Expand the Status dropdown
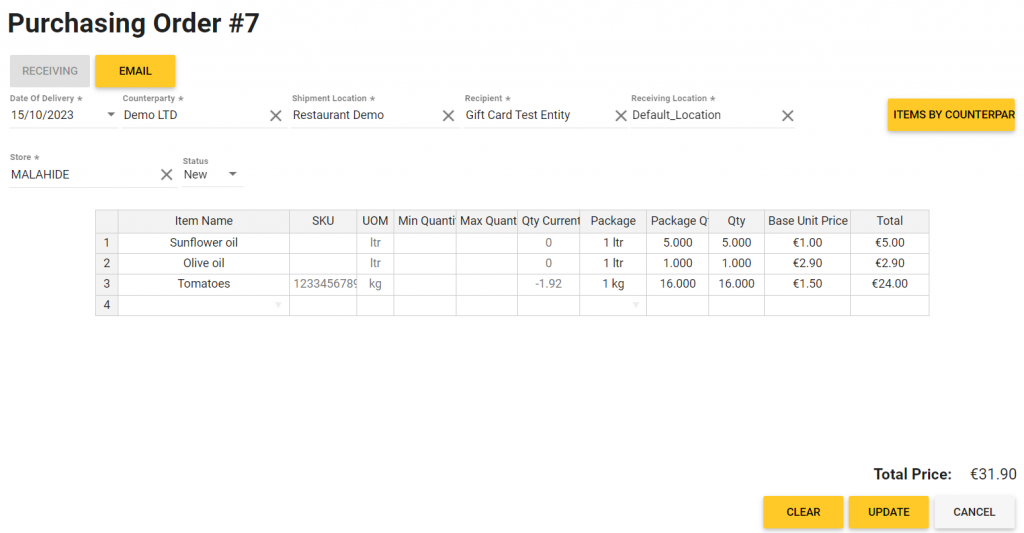Image resolution: width=1024 pixels, height=533 pixels. coord(233,175)
